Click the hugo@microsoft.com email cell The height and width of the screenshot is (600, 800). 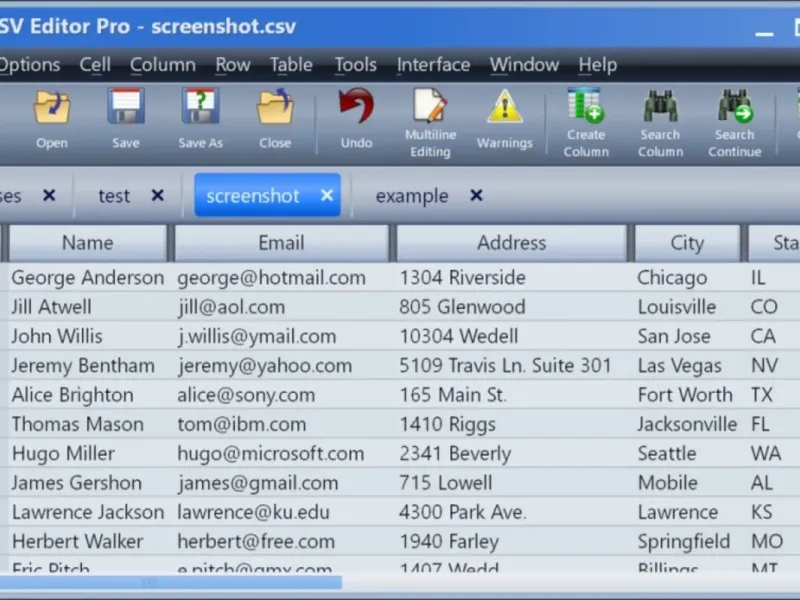click(x=284, y=454)
